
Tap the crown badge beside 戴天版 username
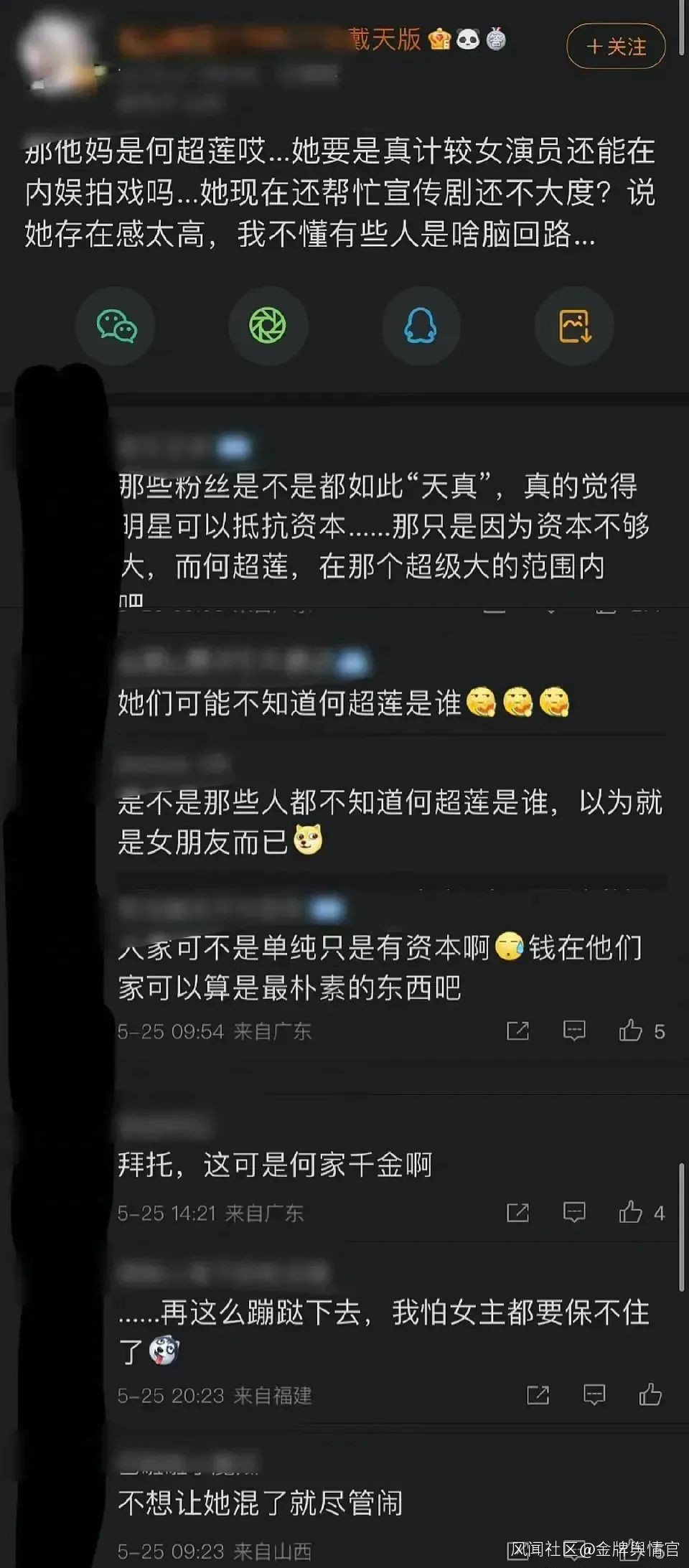click(439, 38)
